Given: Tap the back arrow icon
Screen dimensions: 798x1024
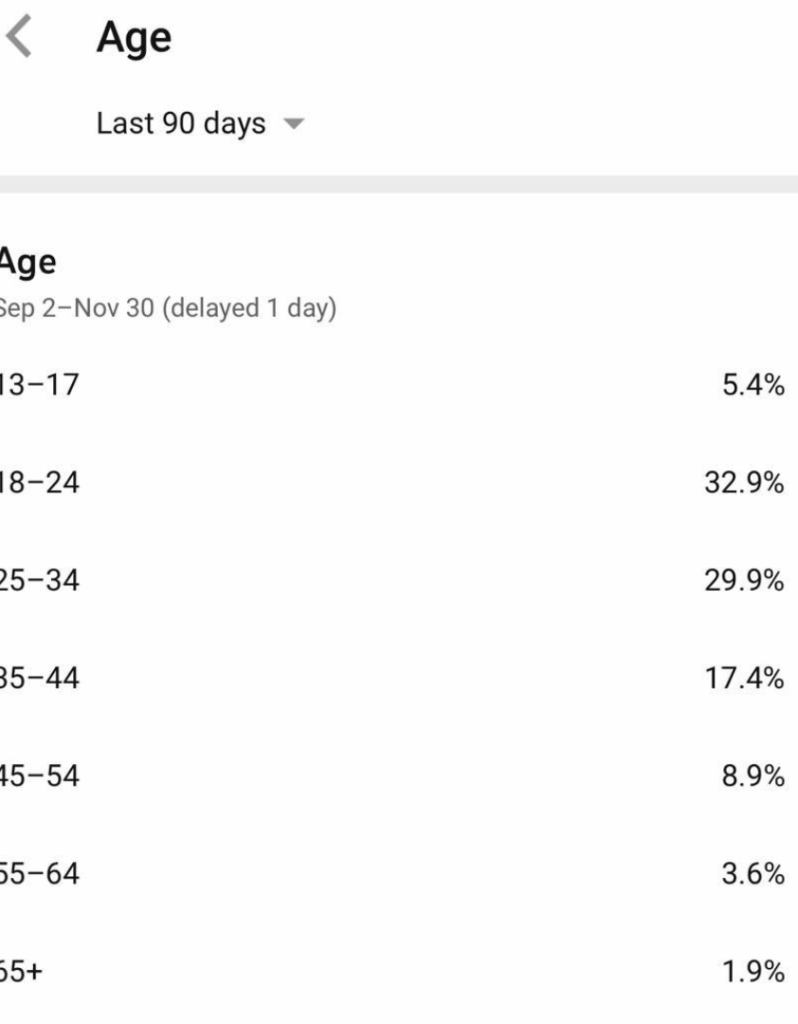Looking at the screenshot, I should click(19, 39).
